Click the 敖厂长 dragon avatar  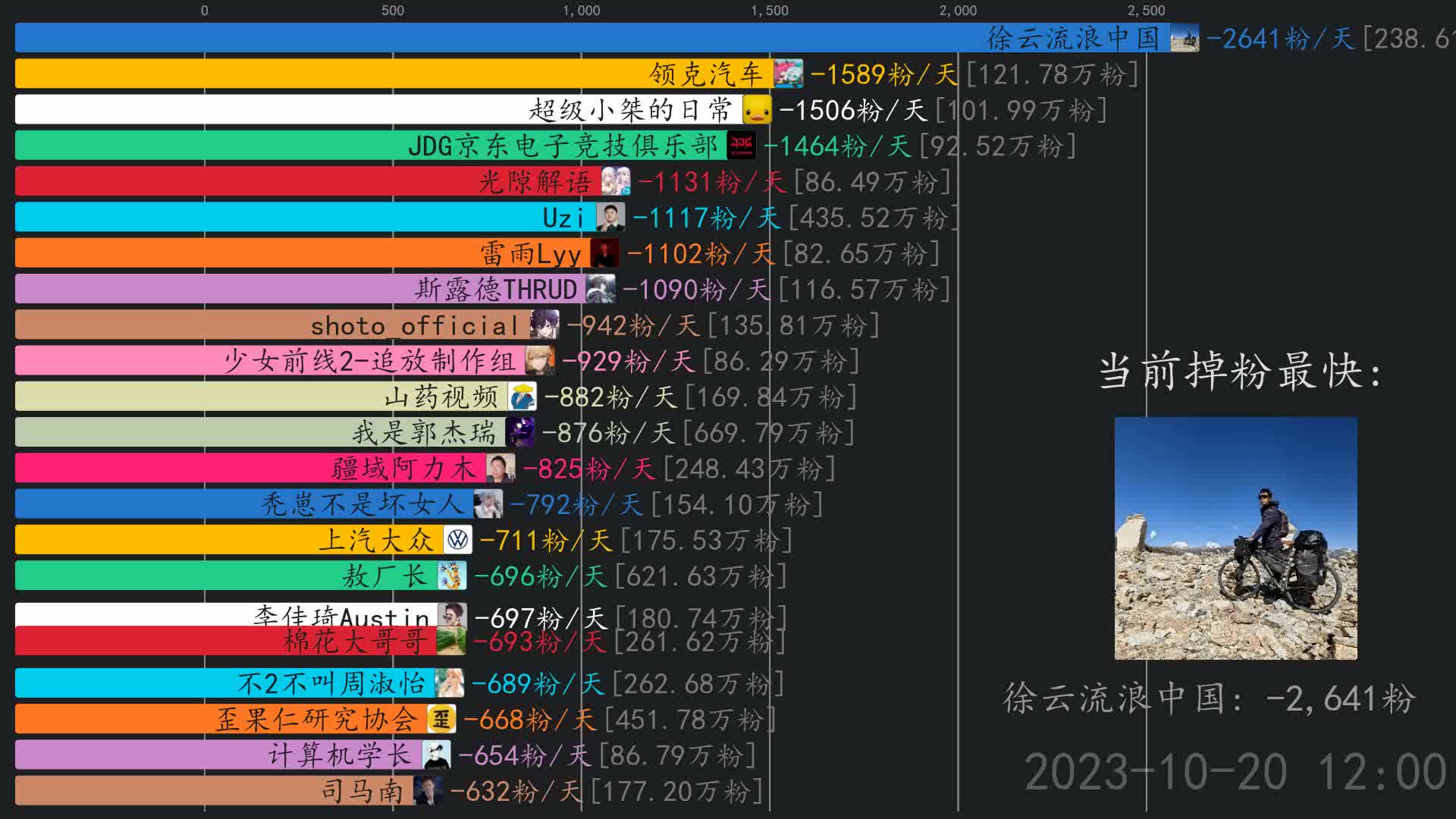coord(451,576)
